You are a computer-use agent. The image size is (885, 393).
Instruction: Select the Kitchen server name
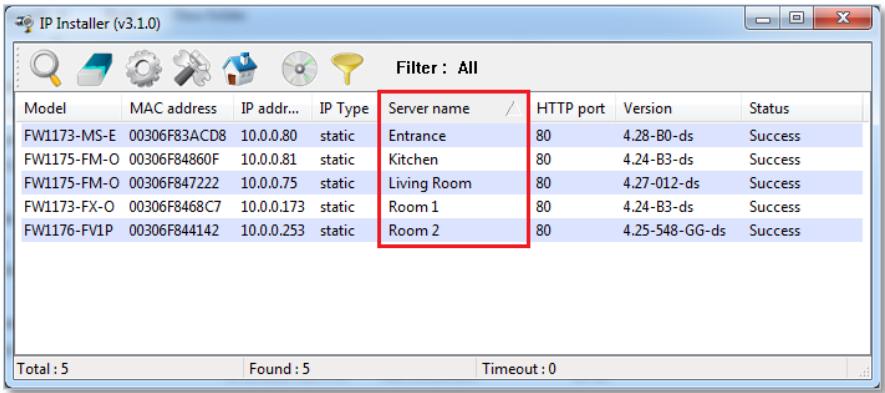(x=413, y=160)
